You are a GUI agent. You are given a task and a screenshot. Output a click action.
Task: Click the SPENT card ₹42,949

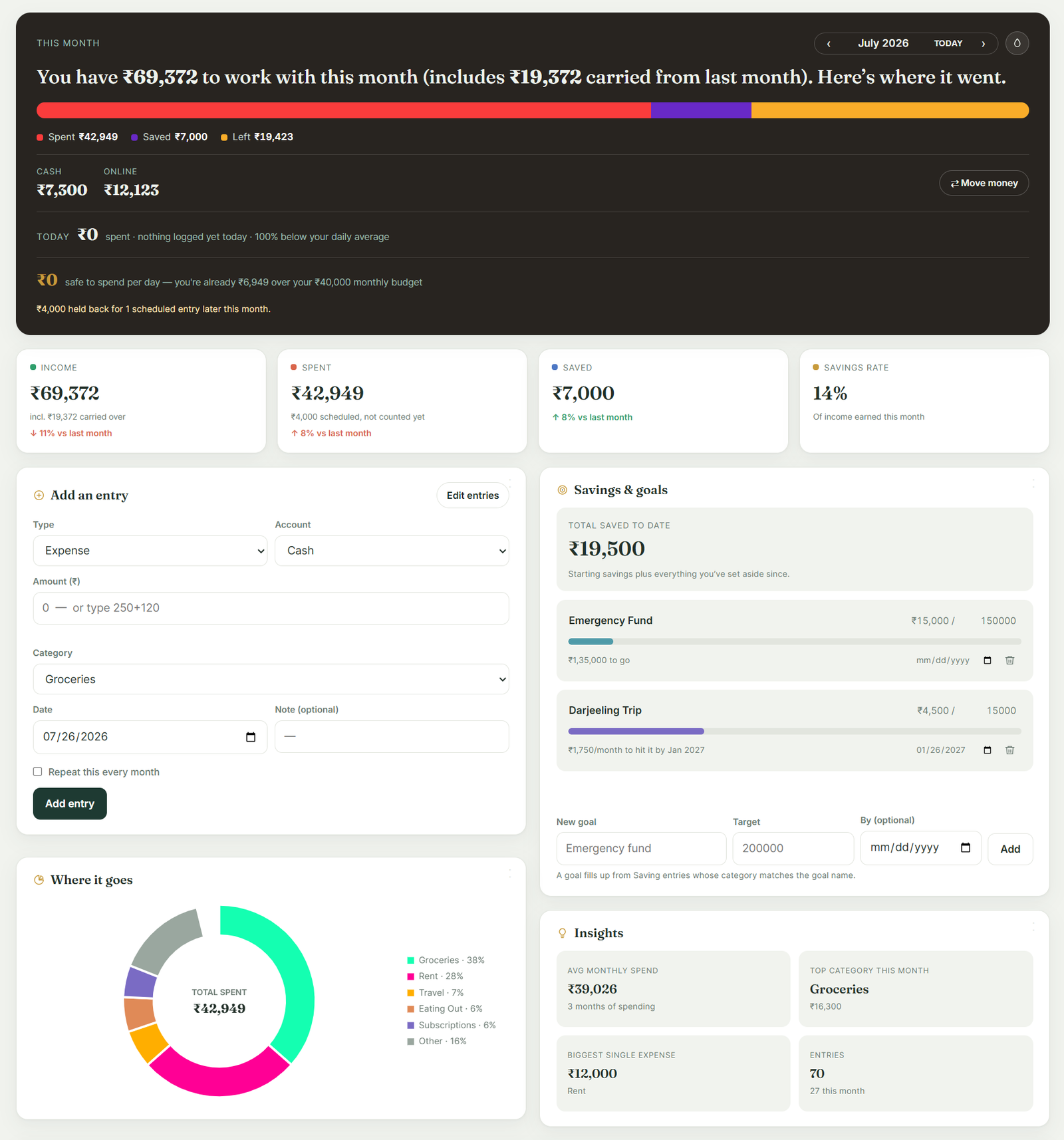[x=402, y=401]
